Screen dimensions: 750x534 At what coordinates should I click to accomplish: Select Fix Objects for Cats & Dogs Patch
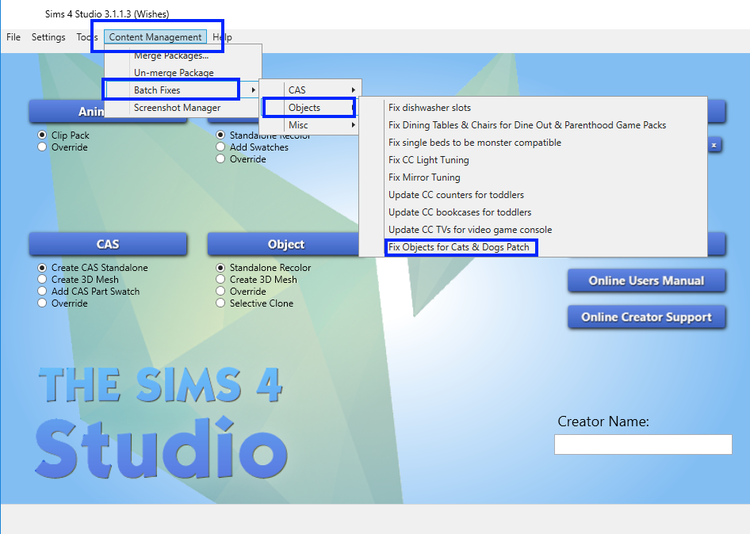[x=533, y=247]
